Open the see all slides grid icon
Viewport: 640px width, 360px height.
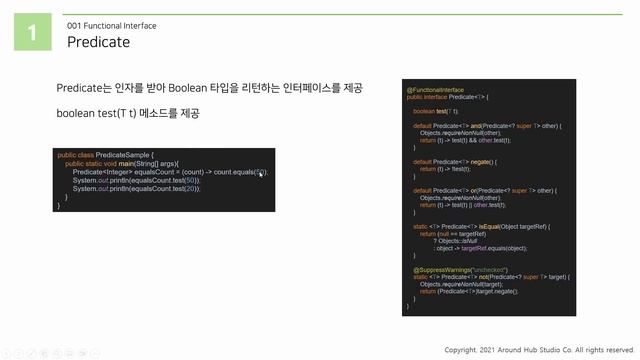pos(44,353)
